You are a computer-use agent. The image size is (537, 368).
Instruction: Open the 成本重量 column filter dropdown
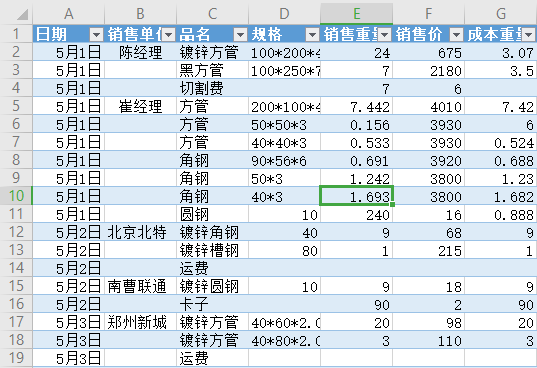tap(529, 35)
